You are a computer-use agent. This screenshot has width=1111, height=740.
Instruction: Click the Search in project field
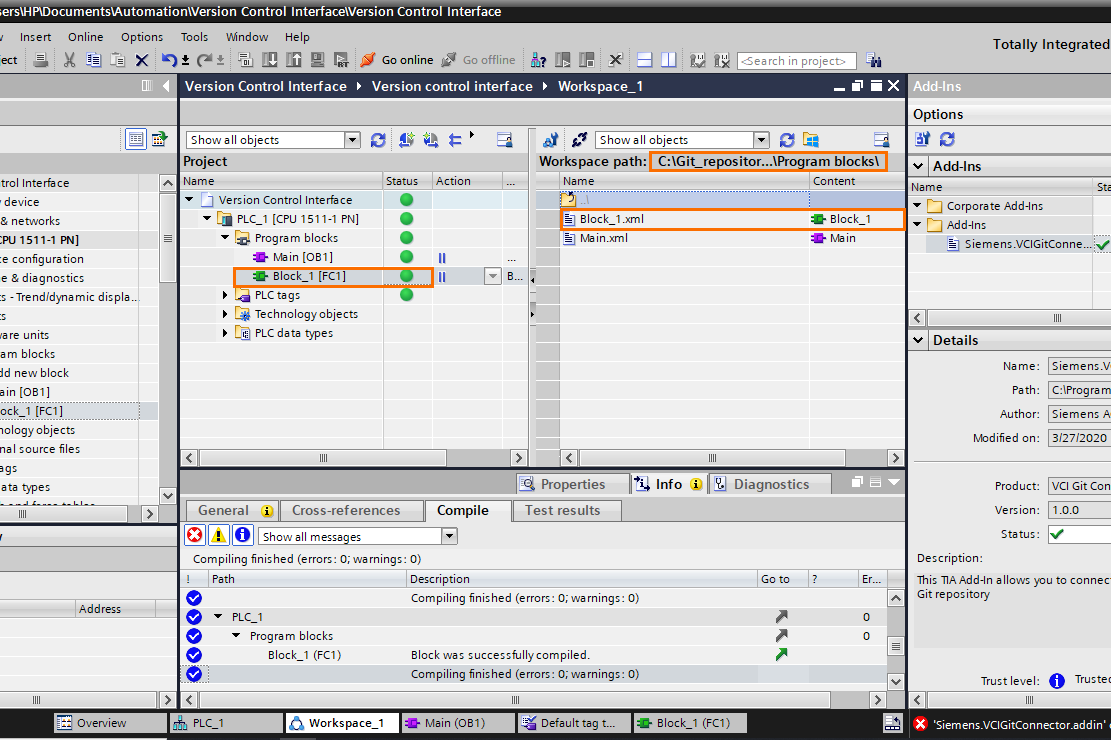click(796, 61)
